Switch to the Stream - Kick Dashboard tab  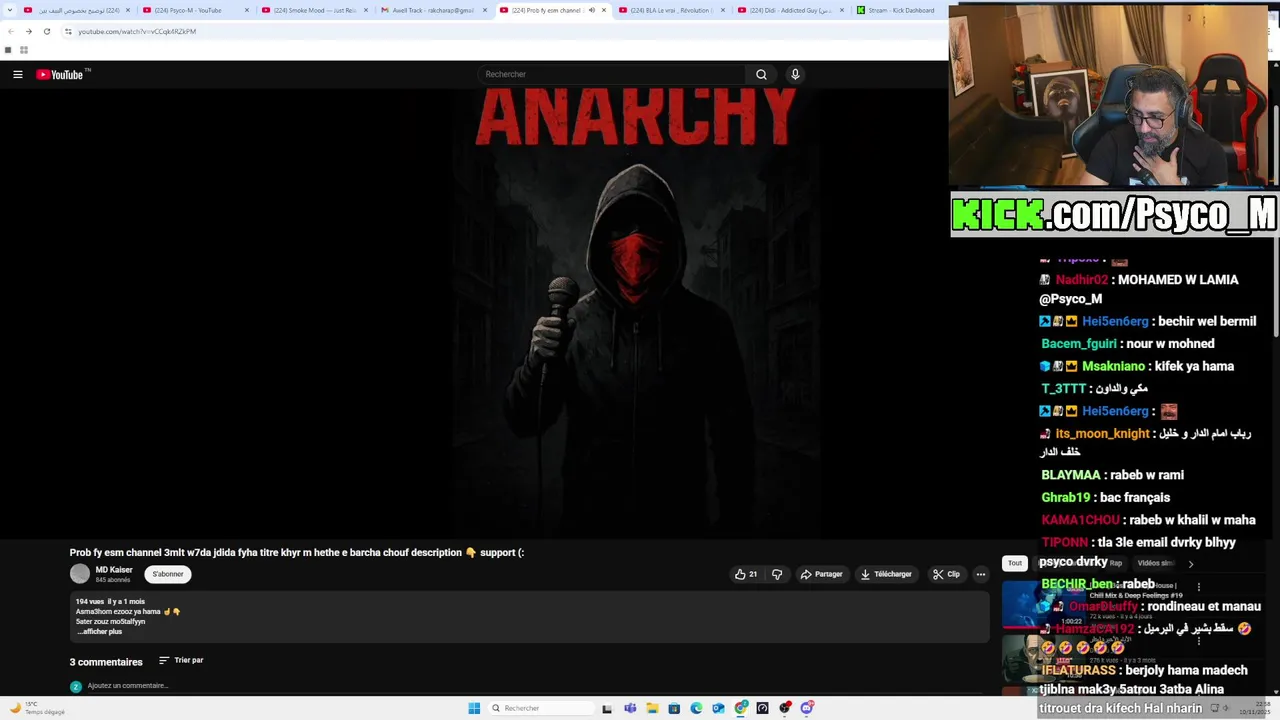pos(900,10)
